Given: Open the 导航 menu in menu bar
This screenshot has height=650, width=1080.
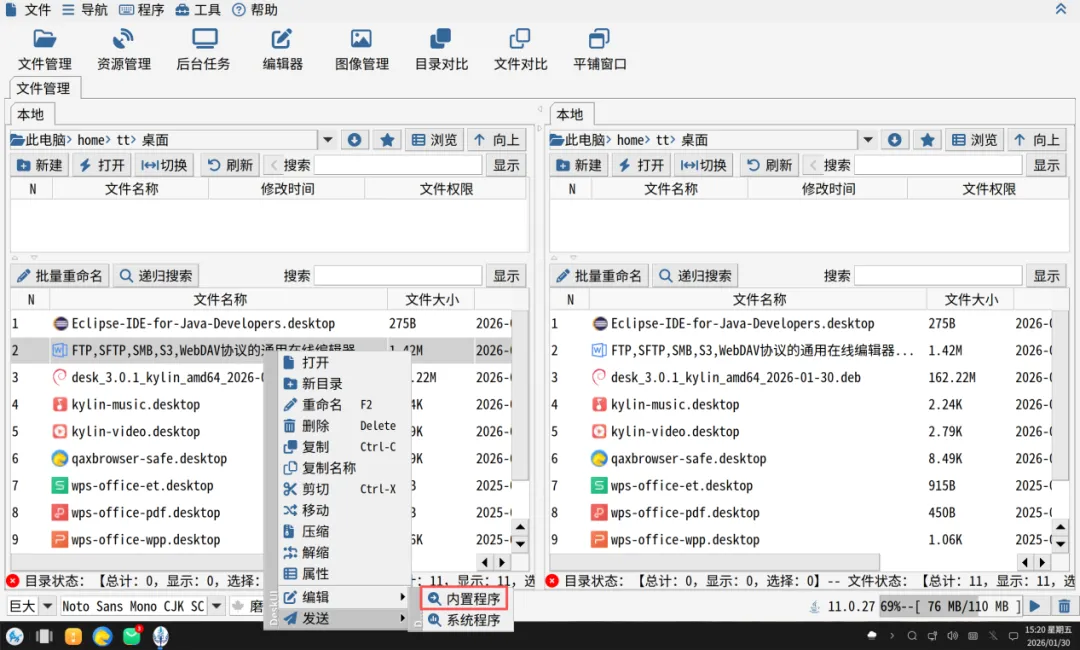Looking at the screenshot, I should tap(85, 10).
